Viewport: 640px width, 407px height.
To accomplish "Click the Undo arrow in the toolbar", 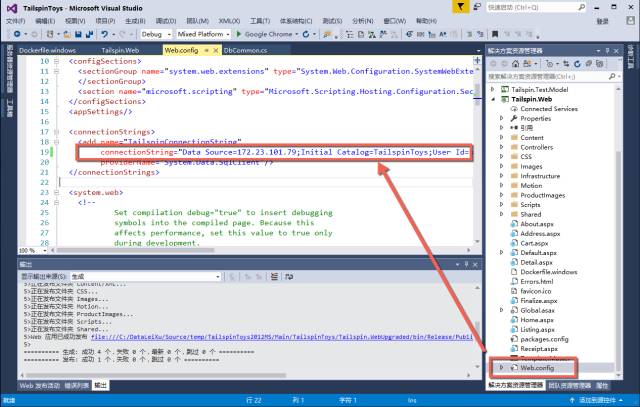I will pyautogui.click(x=104, y=34).
